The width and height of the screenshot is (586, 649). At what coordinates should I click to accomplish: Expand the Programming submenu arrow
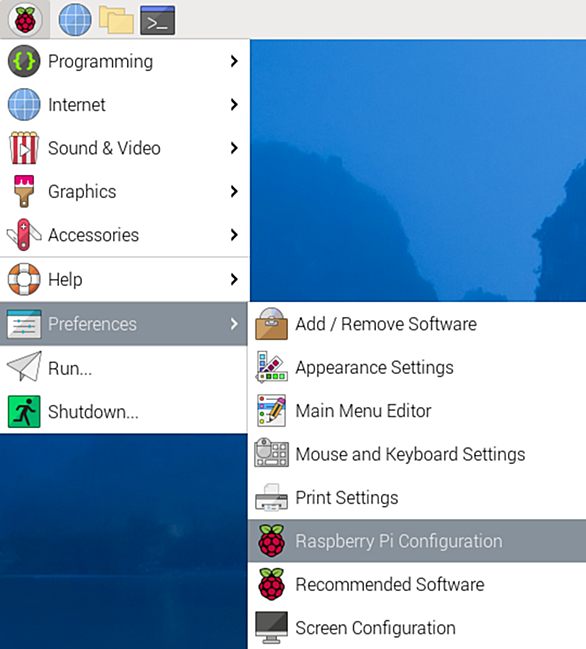tap(234, 61)
